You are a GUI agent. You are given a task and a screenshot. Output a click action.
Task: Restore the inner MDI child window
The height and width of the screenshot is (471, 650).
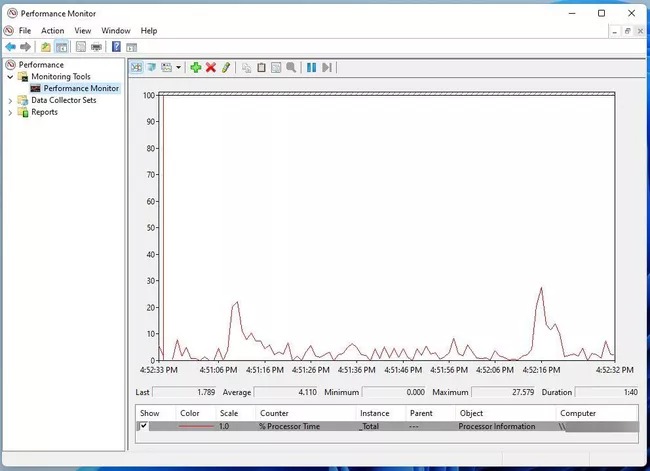coord(628,31)
